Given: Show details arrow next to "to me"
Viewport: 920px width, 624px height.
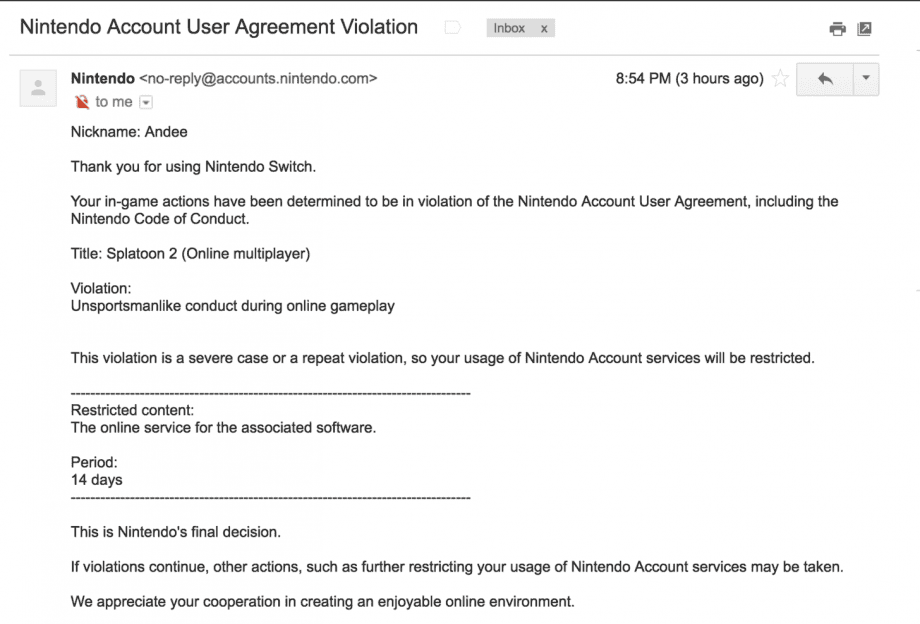Looking at the screenshot, I should (146, 102).
